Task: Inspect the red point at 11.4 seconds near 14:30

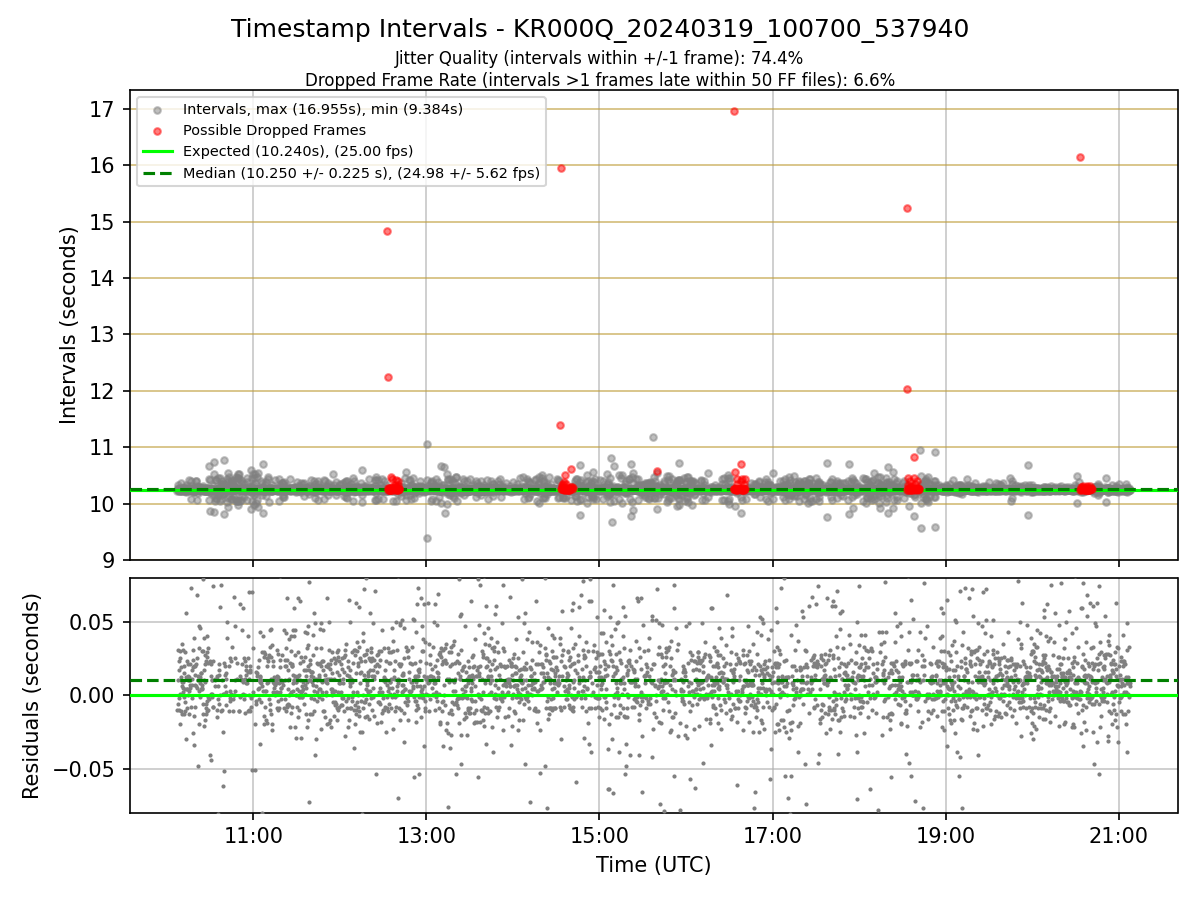Action: tap(560, 425)
